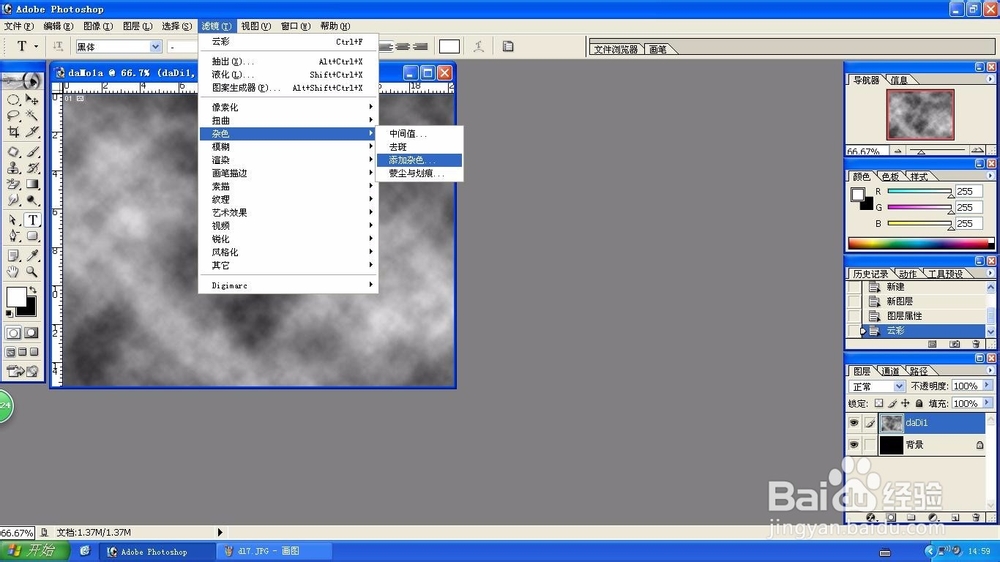Open the fill 填充 slider arrow
Viewport: 1000px width, 562px height.
[987, 403]
